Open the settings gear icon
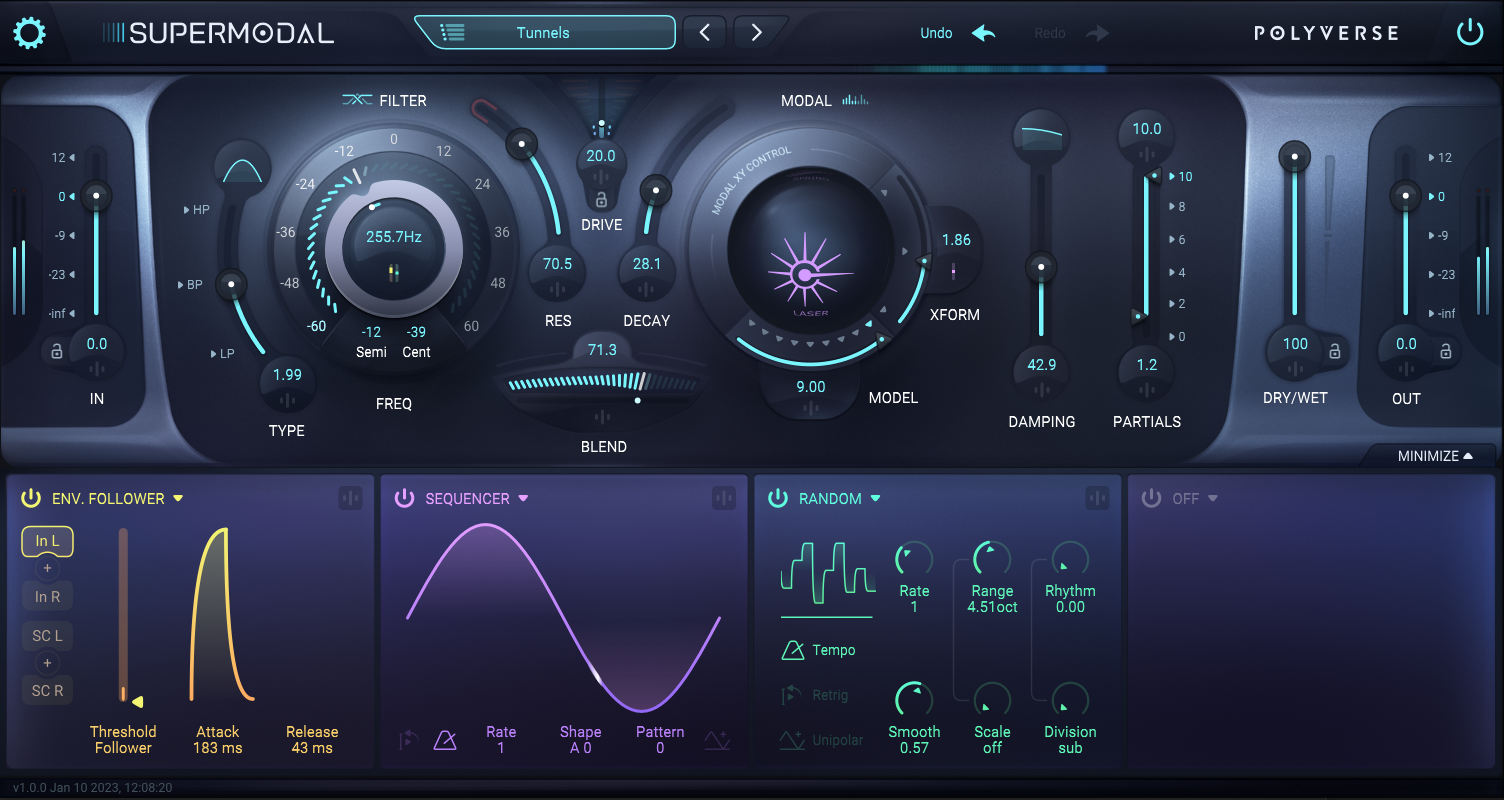 [29, 34]
